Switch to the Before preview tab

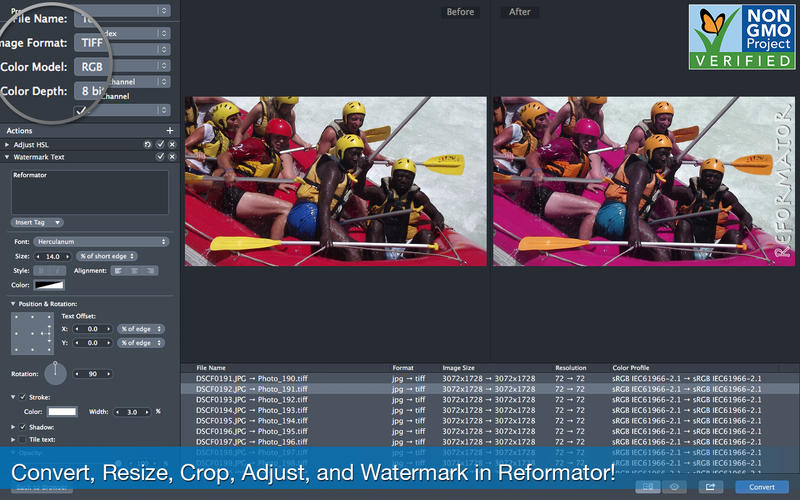461,12
